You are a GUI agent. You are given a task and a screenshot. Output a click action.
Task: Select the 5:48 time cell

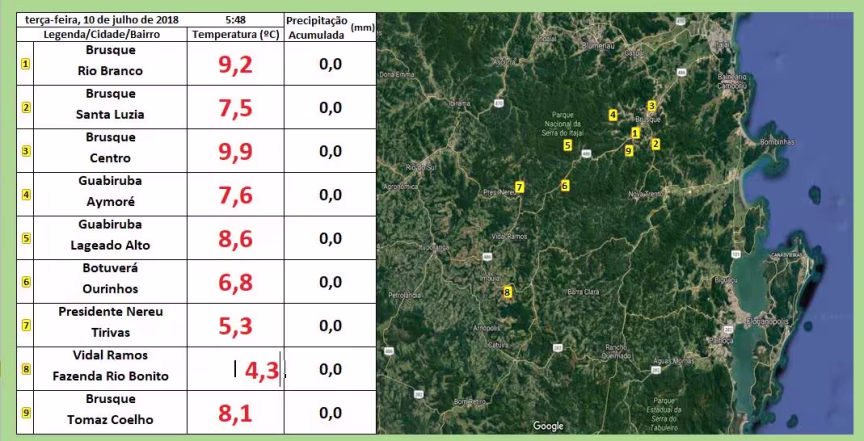pyautogui.click(x=235, y=19)
